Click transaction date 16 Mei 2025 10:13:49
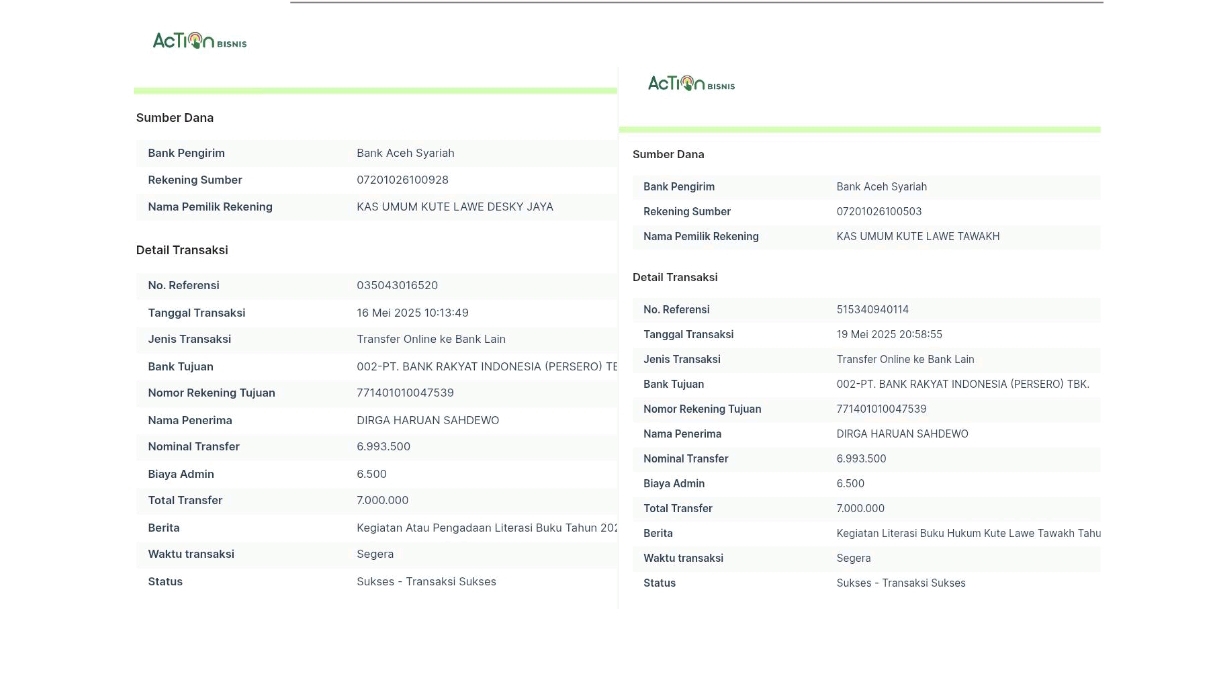 point(413,313)
